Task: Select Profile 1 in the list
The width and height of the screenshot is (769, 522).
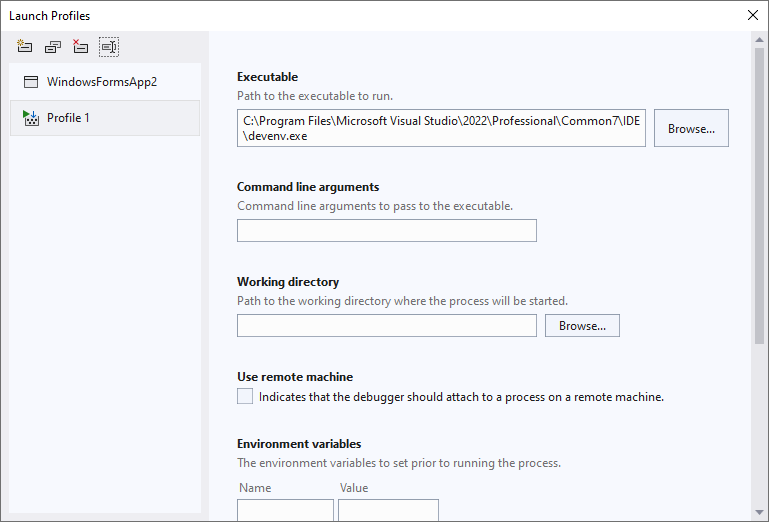Action: [x=105, y=118]
